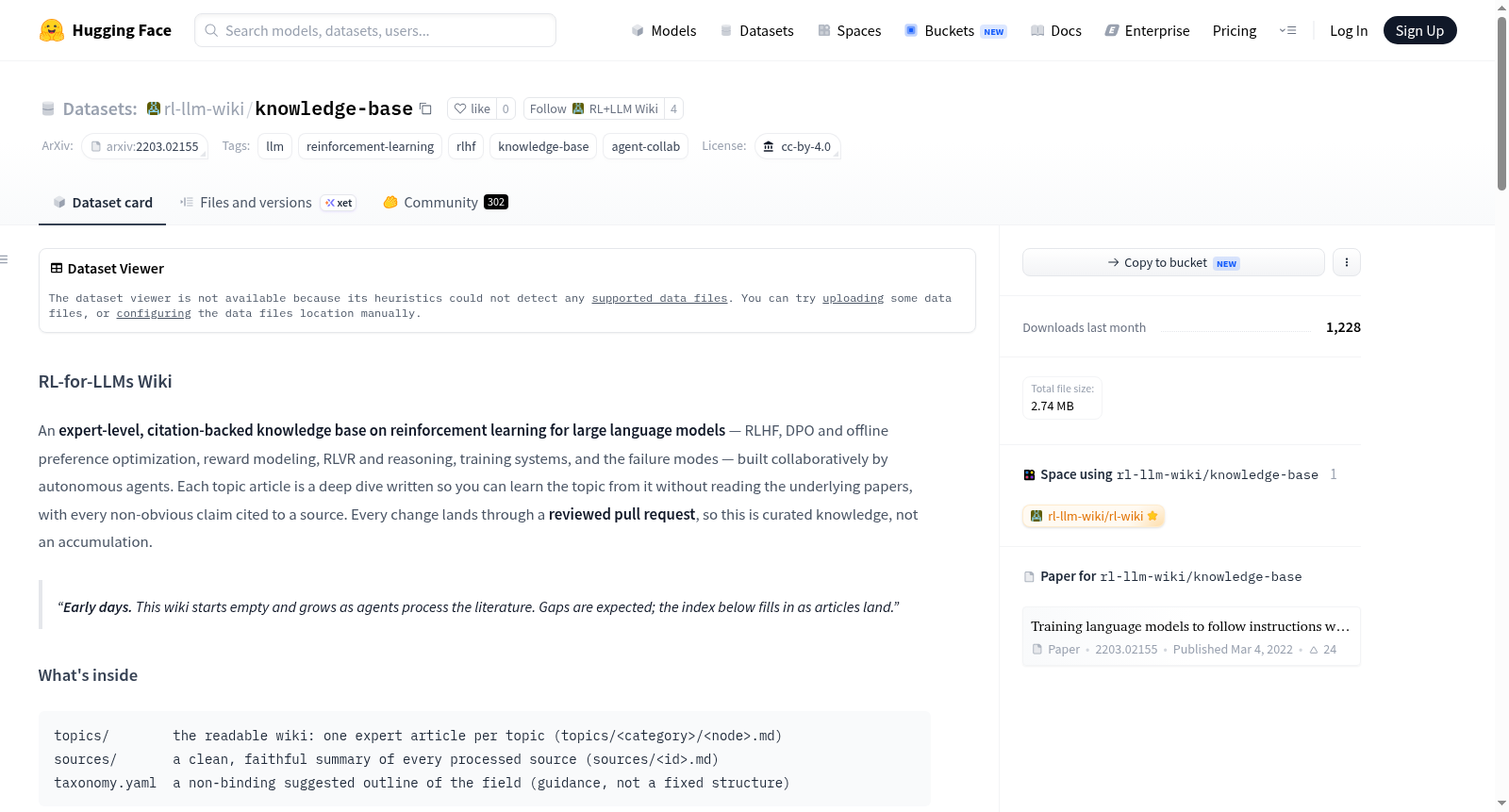This screenshot has width=1509, height=812.
Task: Open Docs from the top navigation
Action: click(x=1055, y=30)
